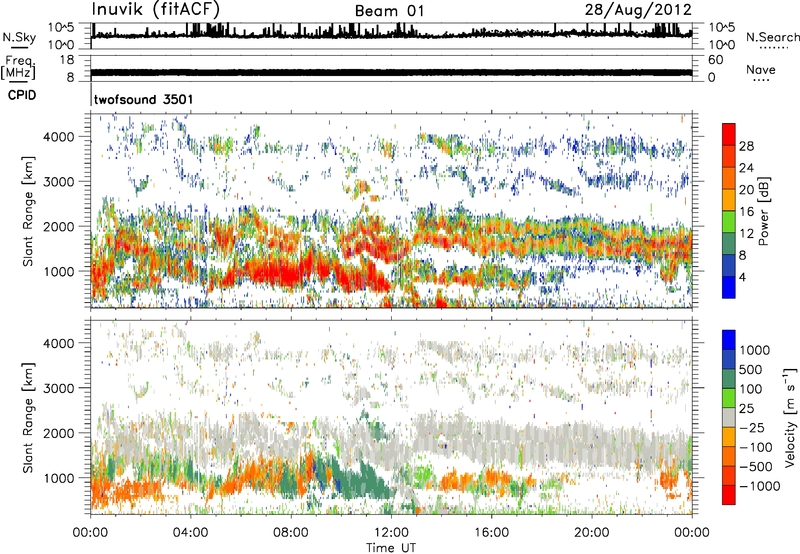Click the date '28/Aug/2012'
The image size is (800, 554).
(x=638, y=10)
